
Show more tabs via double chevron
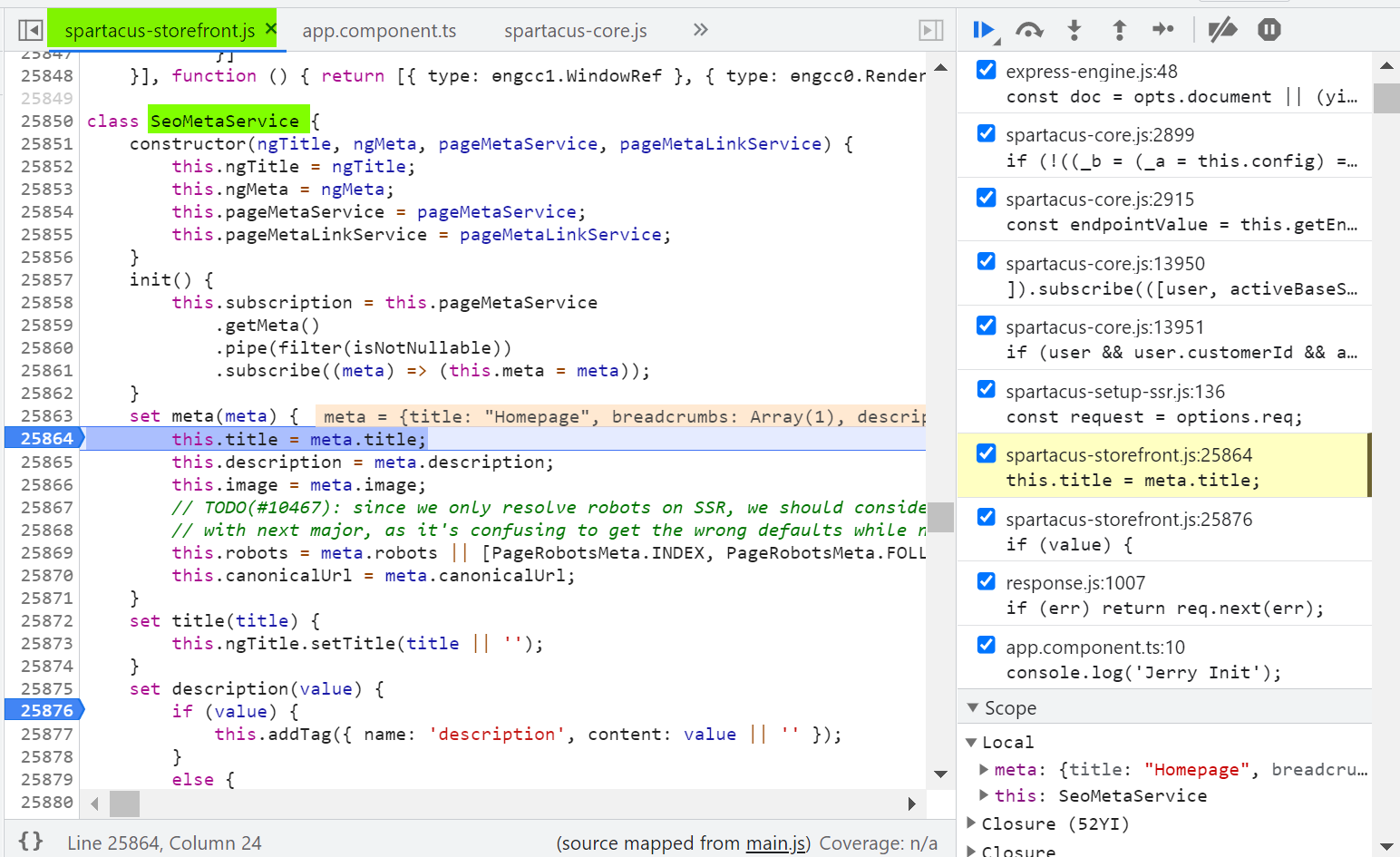click(700, 30)
